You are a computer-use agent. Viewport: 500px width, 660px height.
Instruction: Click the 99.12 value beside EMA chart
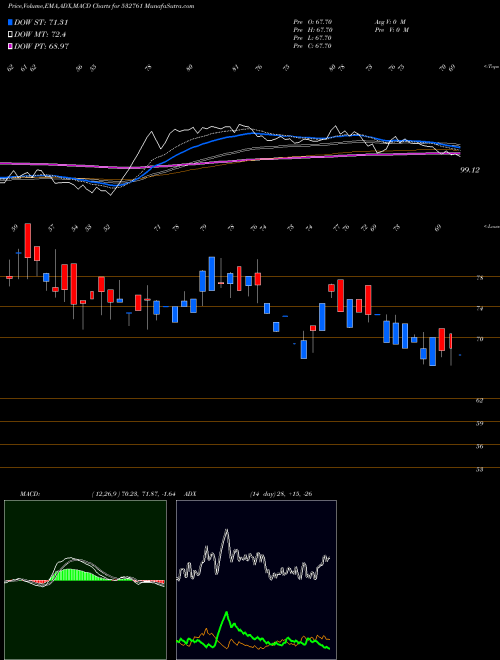point(470,170)
